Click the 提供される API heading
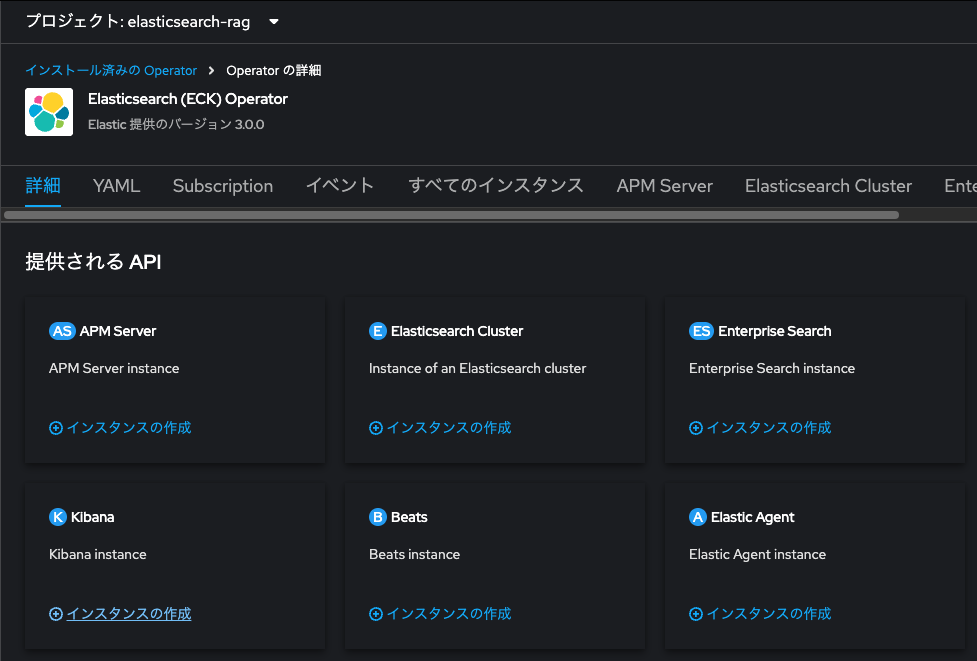 pyautogui.click(x=93, y=262)
